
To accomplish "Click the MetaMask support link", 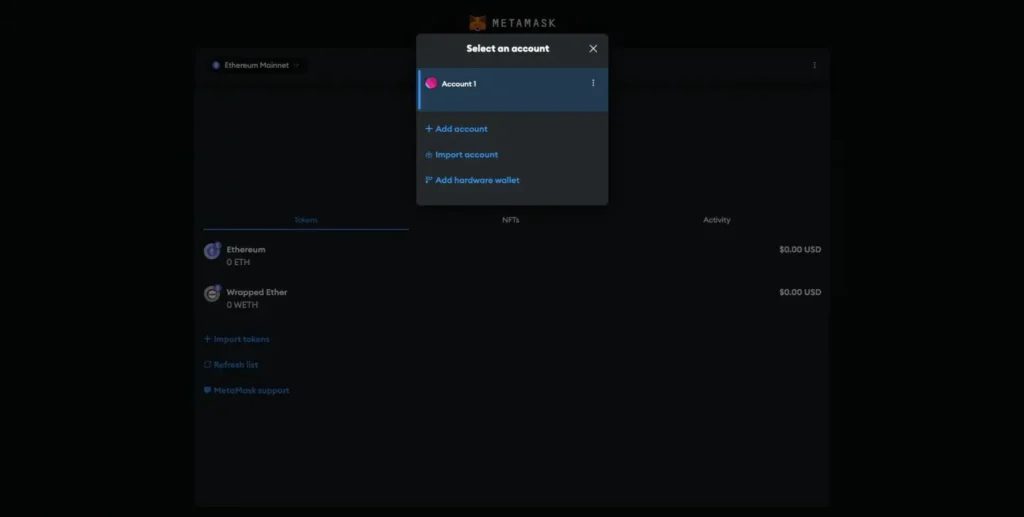I will click(x=246, y=390).
